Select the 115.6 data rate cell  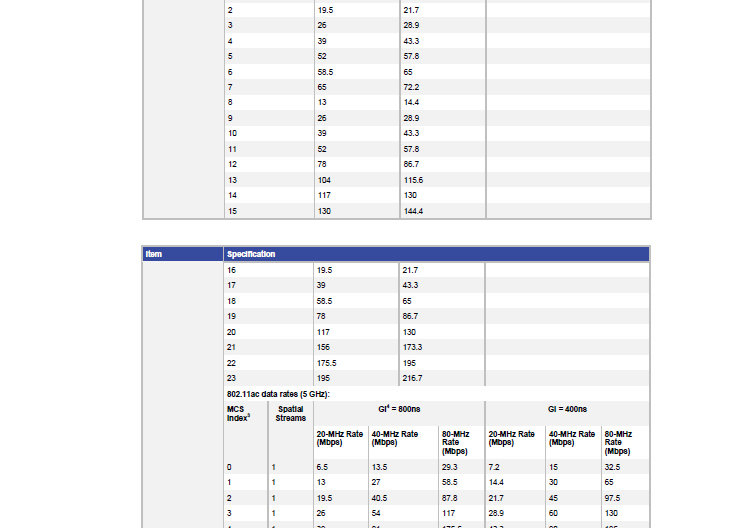click(x=413, y=180)
